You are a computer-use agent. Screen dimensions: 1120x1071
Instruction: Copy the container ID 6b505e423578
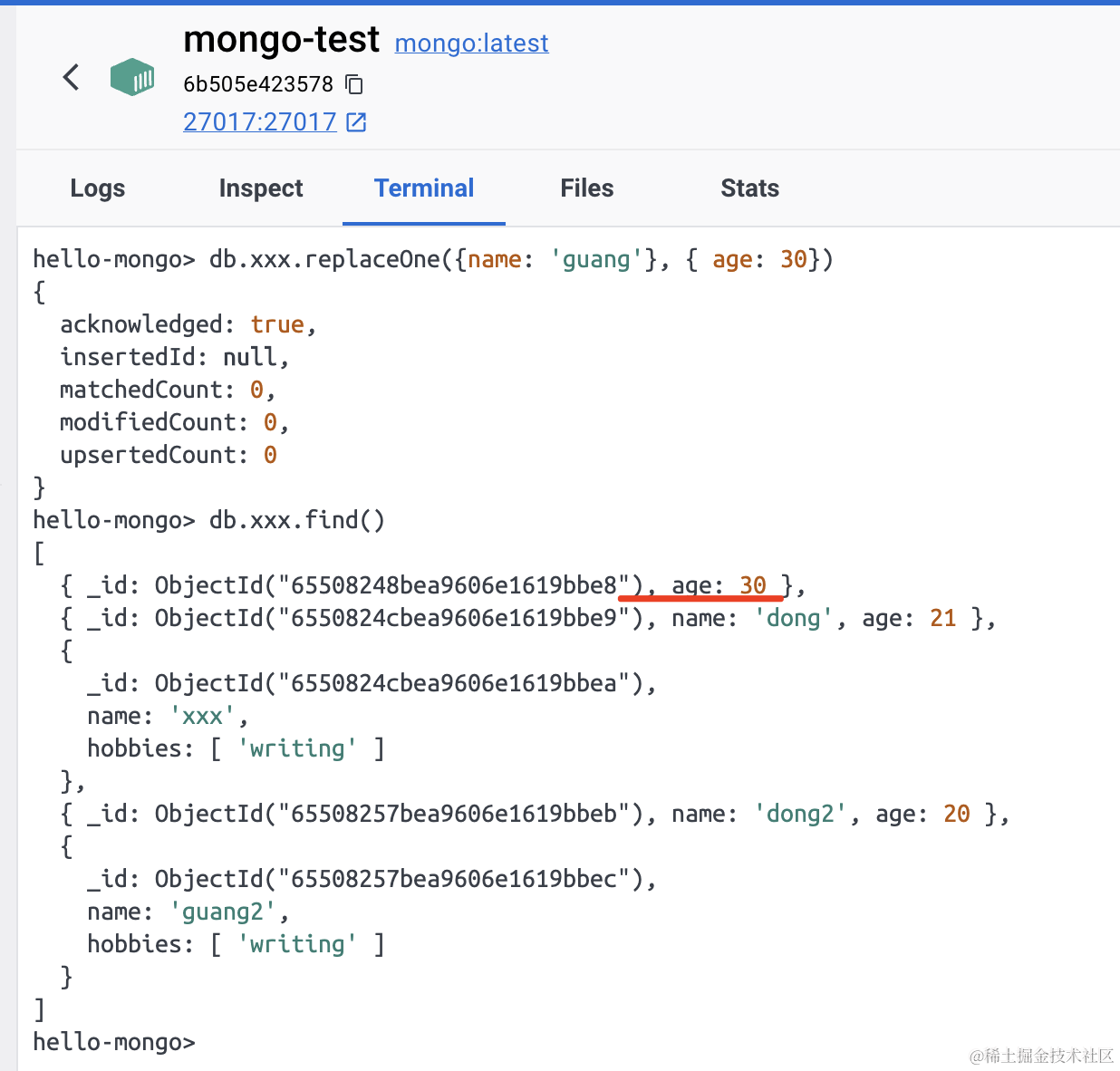355,84
